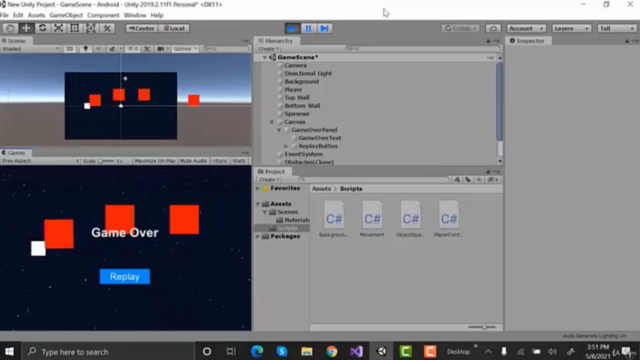The width and height of the screenshot is (640, 360).
Task: Open custom editor tools icon
Action: pyautogui.click(x=107, y=28)
